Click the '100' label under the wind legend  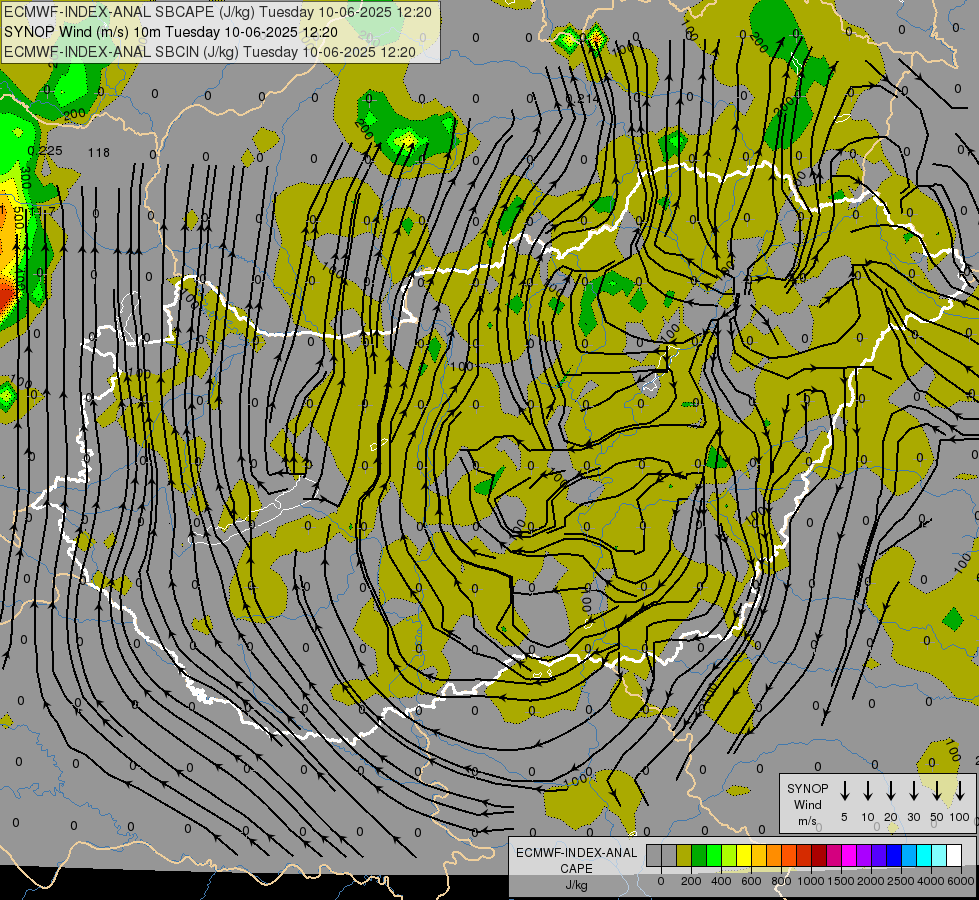[x=960, y=817]
